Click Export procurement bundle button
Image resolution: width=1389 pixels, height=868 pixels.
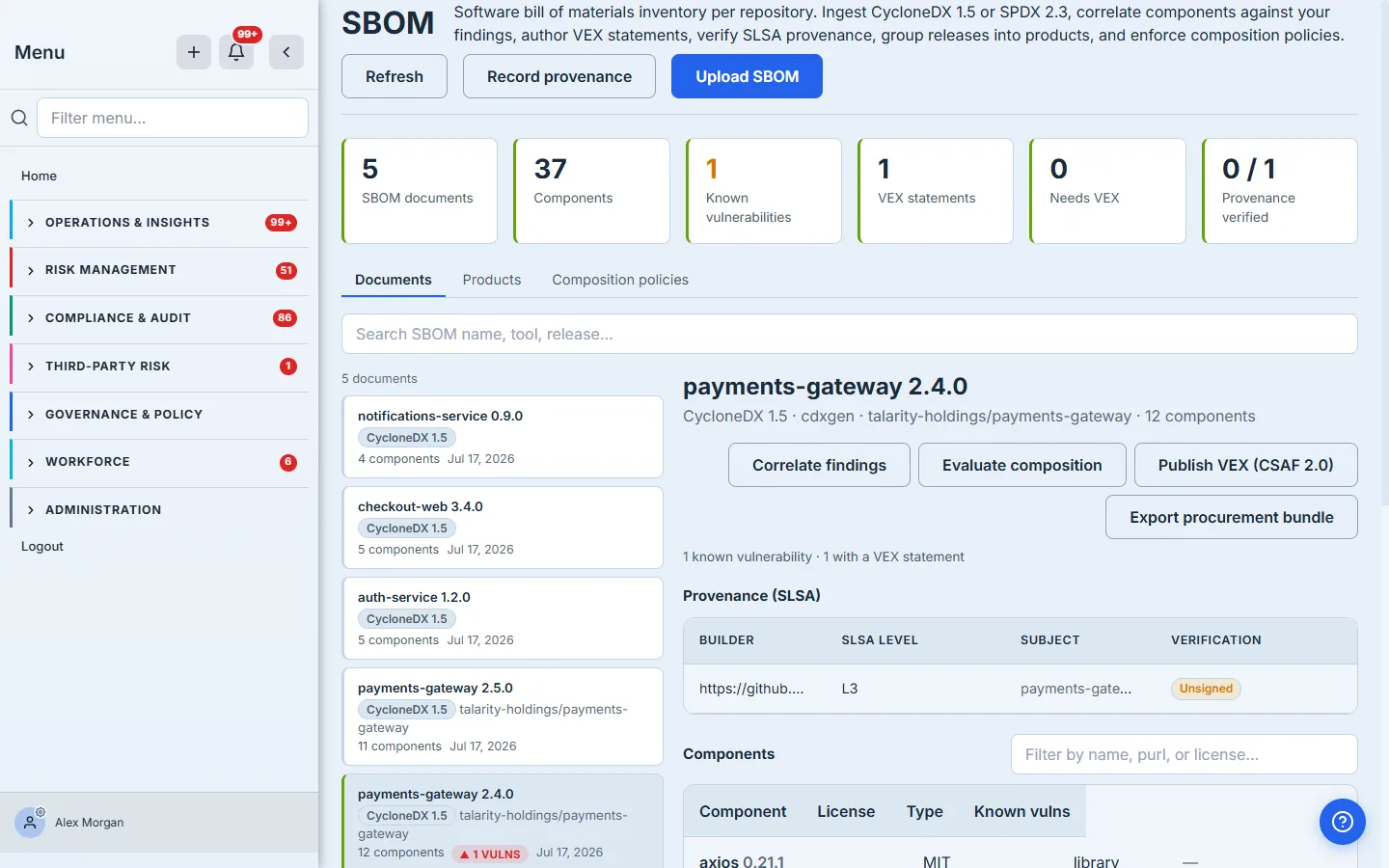click(1232, 517)
